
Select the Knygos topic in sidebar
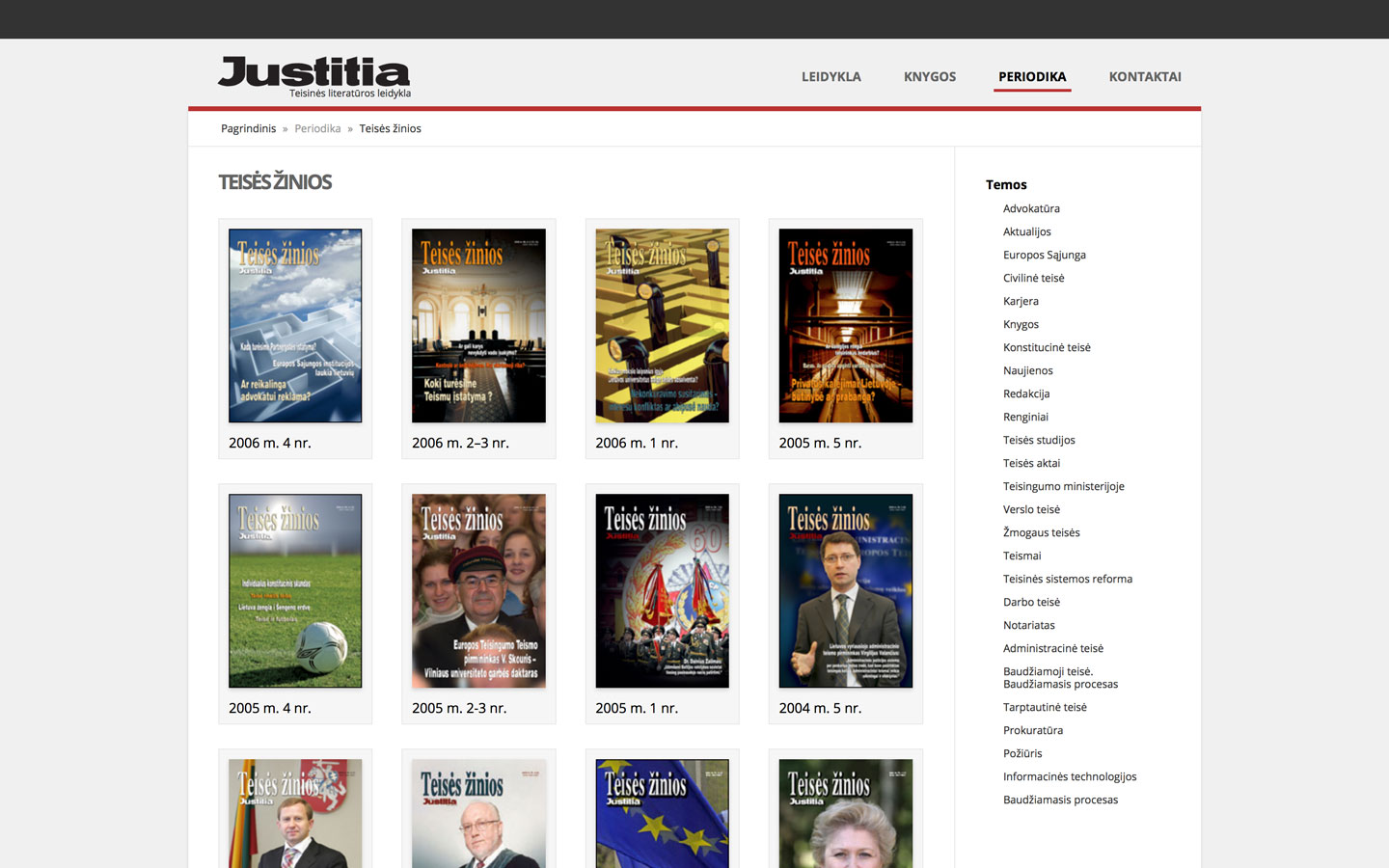tap(1021, 324)
